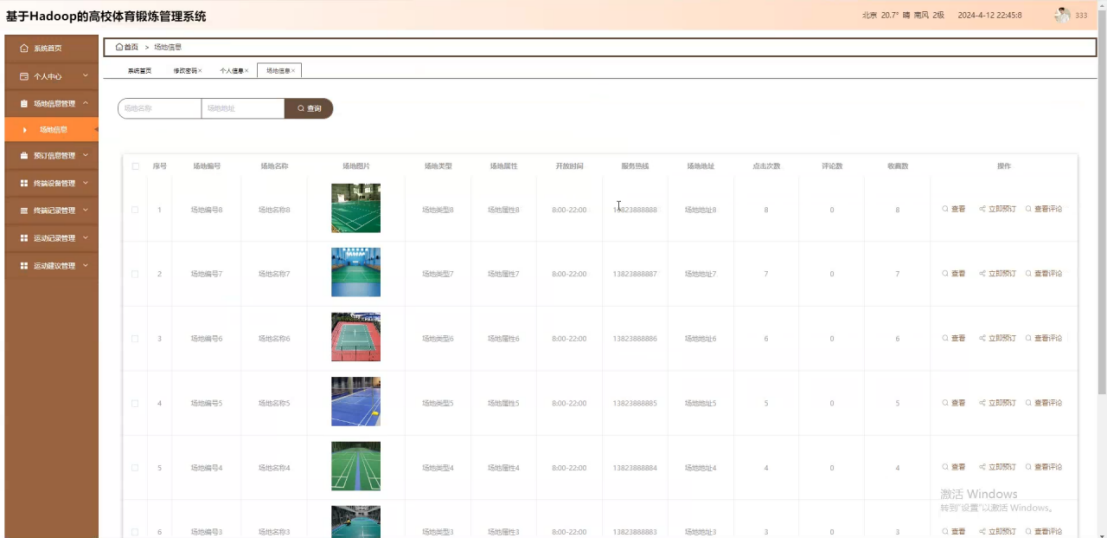Expand 预订信息管理 menu via its chevron
The height and width of the screenshot is (538, 1108).
coord(86,155)
